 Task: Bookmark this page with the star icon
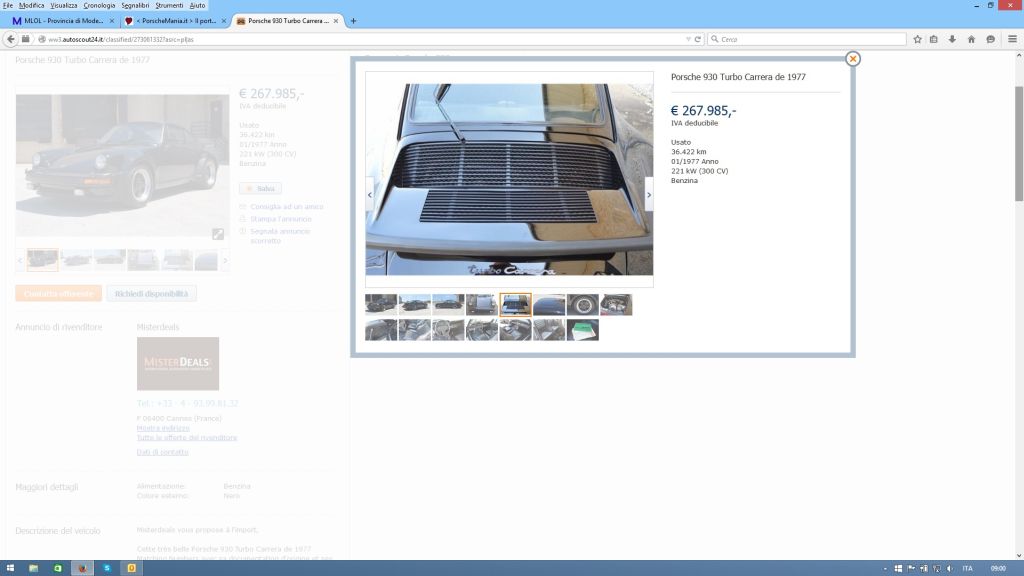coord(917,39)
